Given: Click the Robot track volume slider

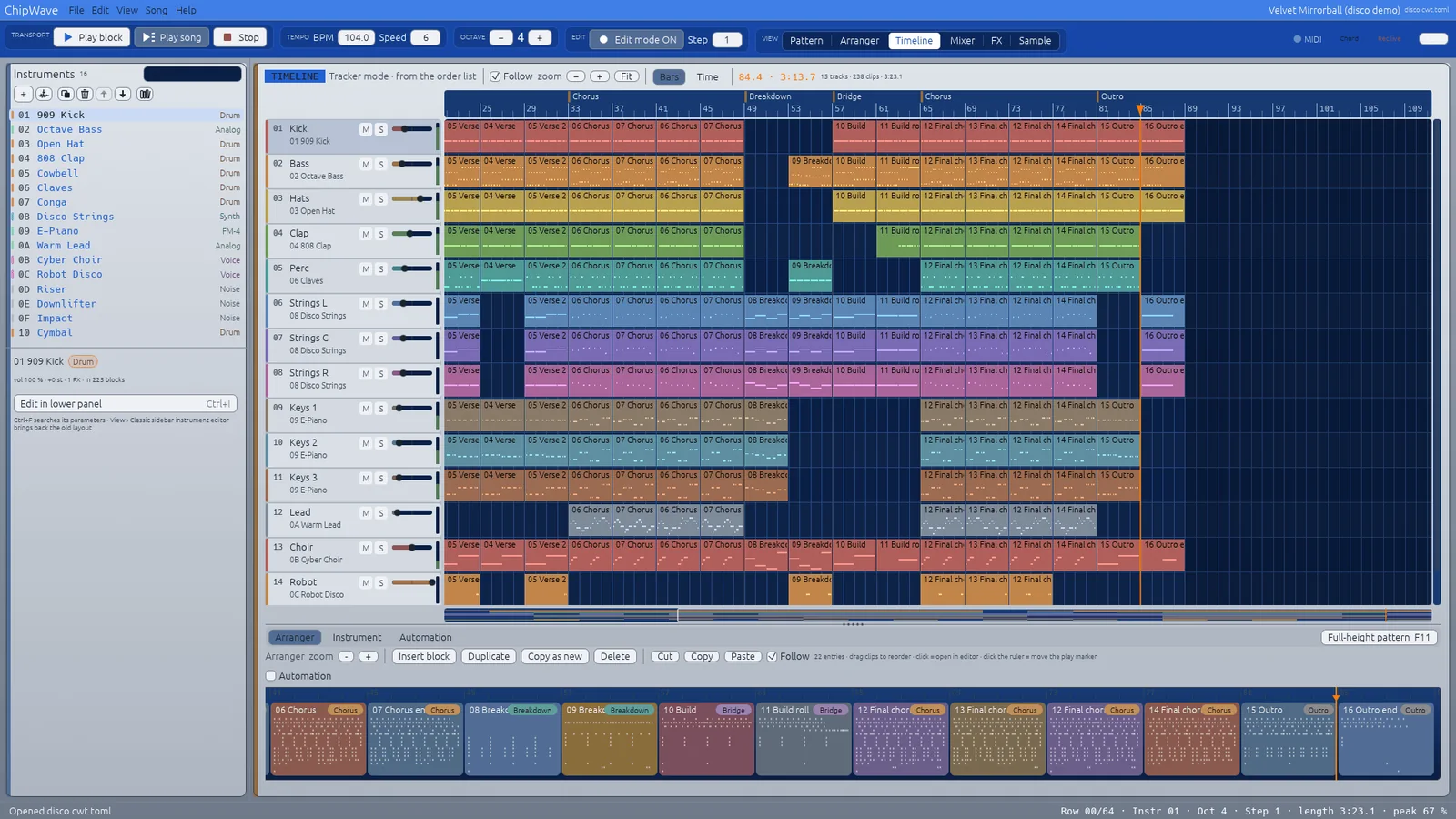Looking at the screenshot, I should (412, 582).
